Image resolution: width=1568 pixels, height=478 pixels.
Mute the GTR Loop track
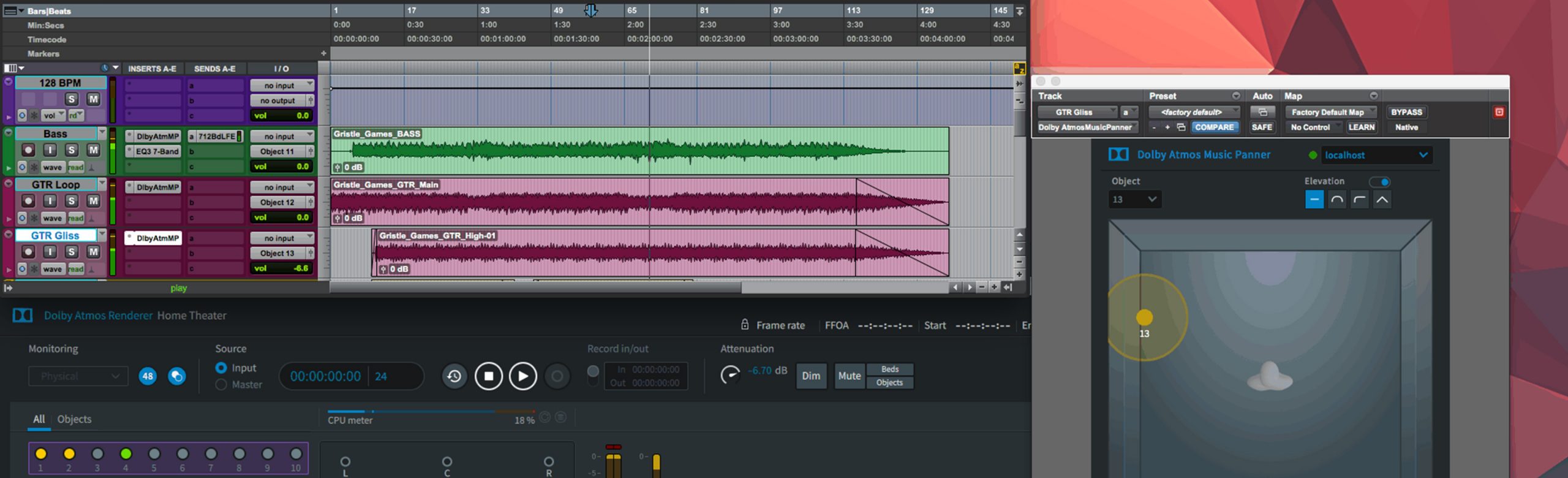click(93, 201)
